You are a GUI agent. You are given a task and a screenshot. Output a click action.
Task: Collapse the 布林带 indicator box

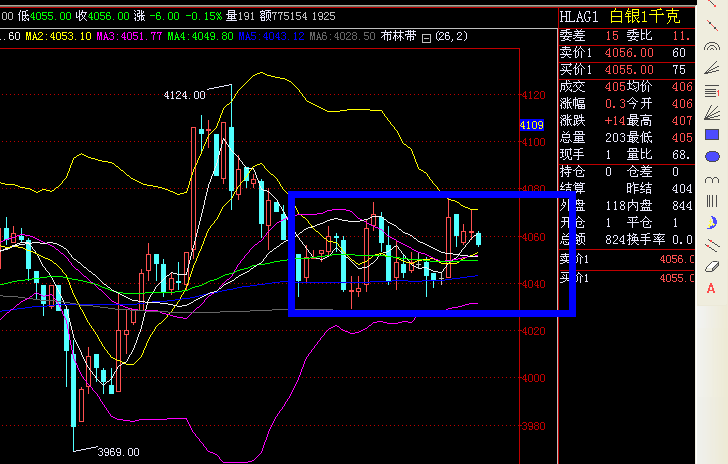pyautogui.click(x=426, y=38)
